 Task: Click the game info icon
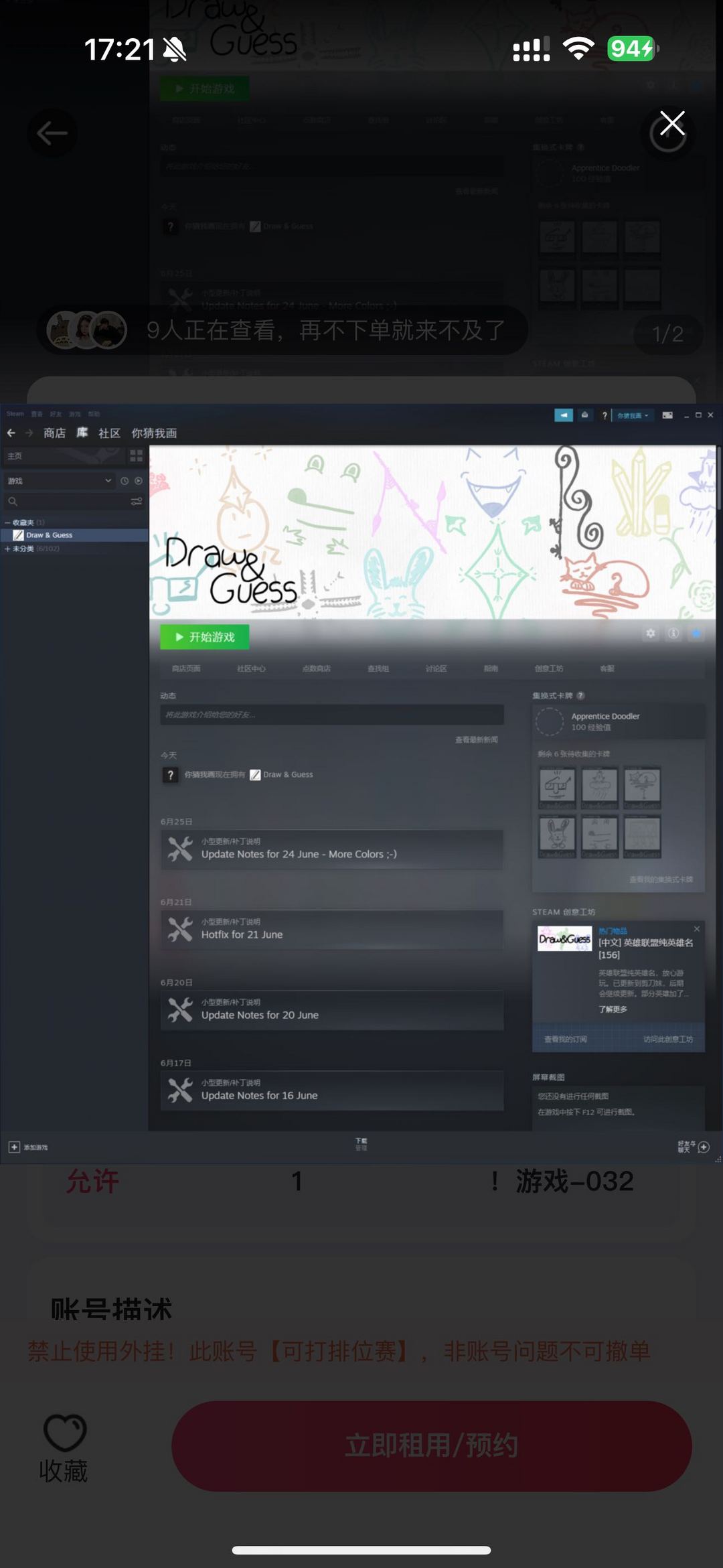[673, 634]
